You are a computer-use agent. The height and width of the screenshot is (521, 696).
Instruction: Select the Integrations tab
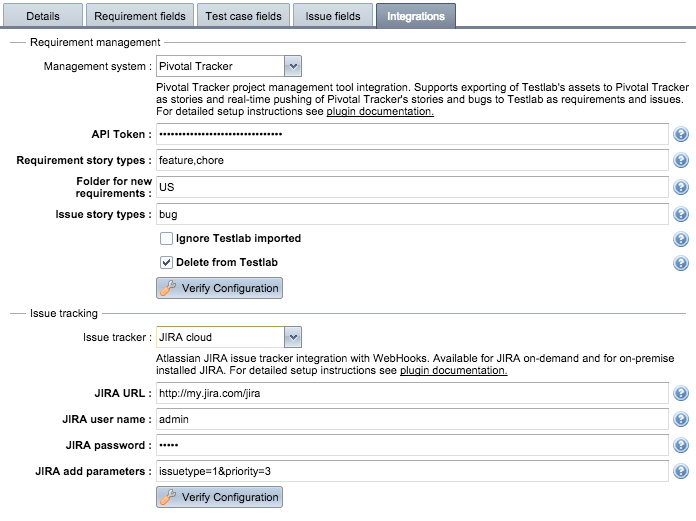coord(416,16)
